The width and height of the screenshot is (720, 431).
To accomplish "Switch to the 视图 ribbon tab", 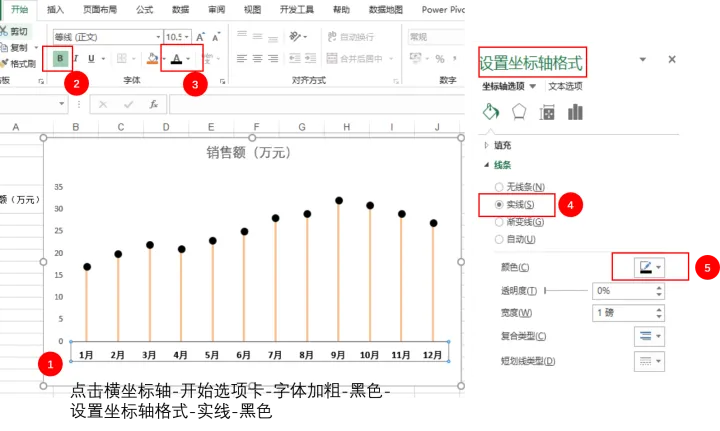I will click(x=252, y=9).
